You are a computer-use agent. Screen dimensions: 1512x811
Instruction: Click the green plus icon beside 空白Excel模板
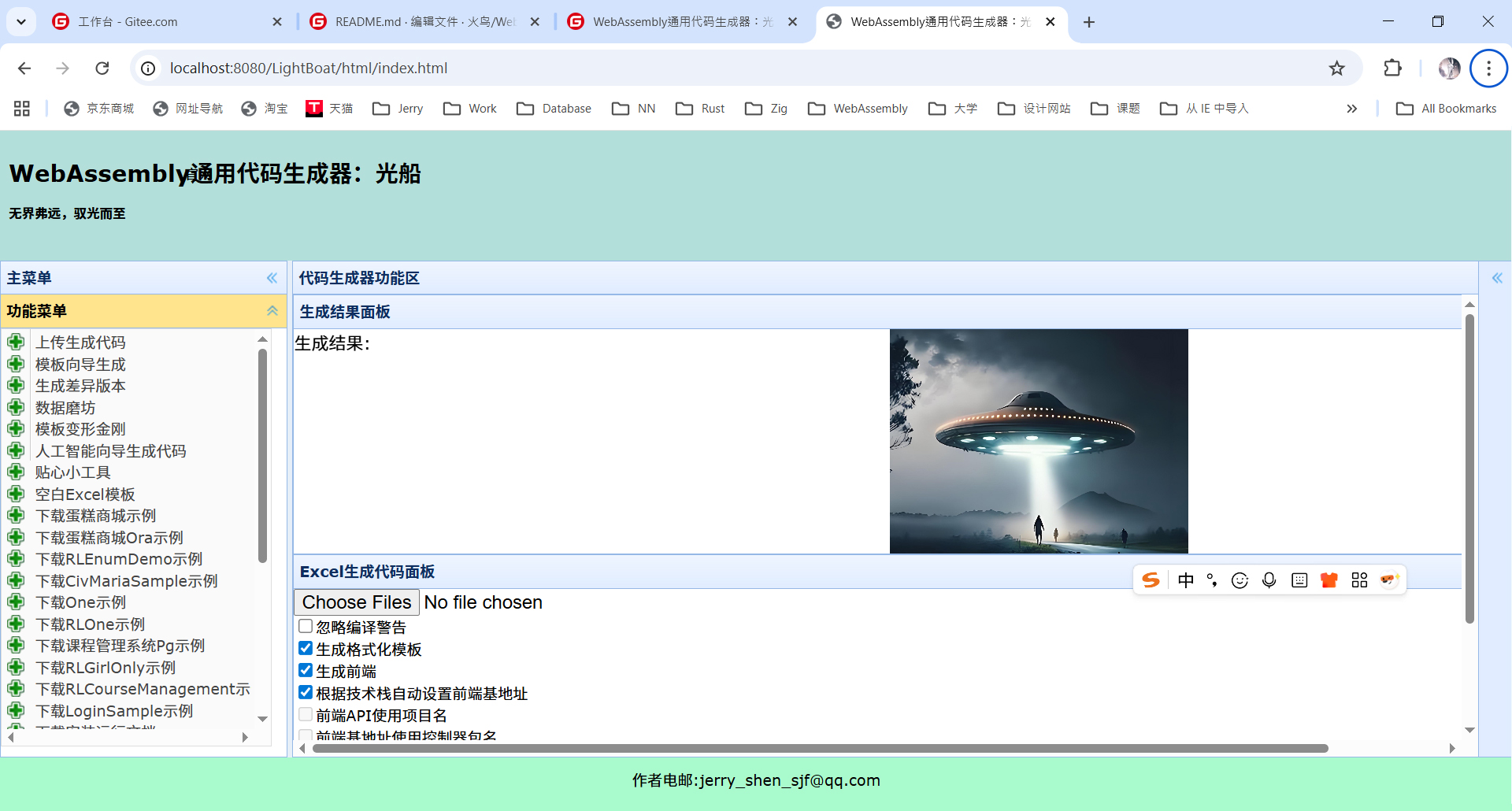[x=17, y=494]
